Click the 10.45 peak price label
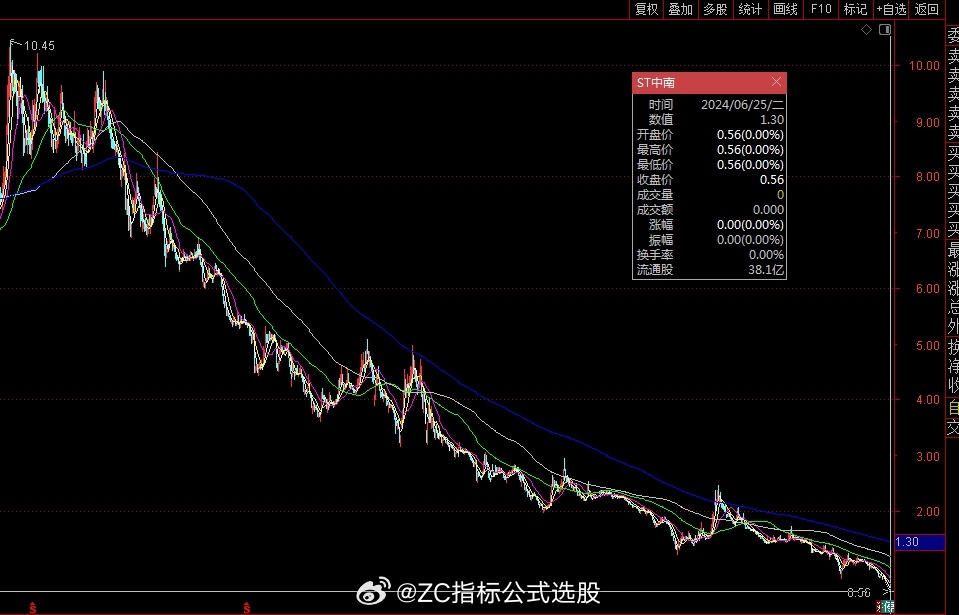This screenshot has height=615, width=959. (x=39, y=46)
